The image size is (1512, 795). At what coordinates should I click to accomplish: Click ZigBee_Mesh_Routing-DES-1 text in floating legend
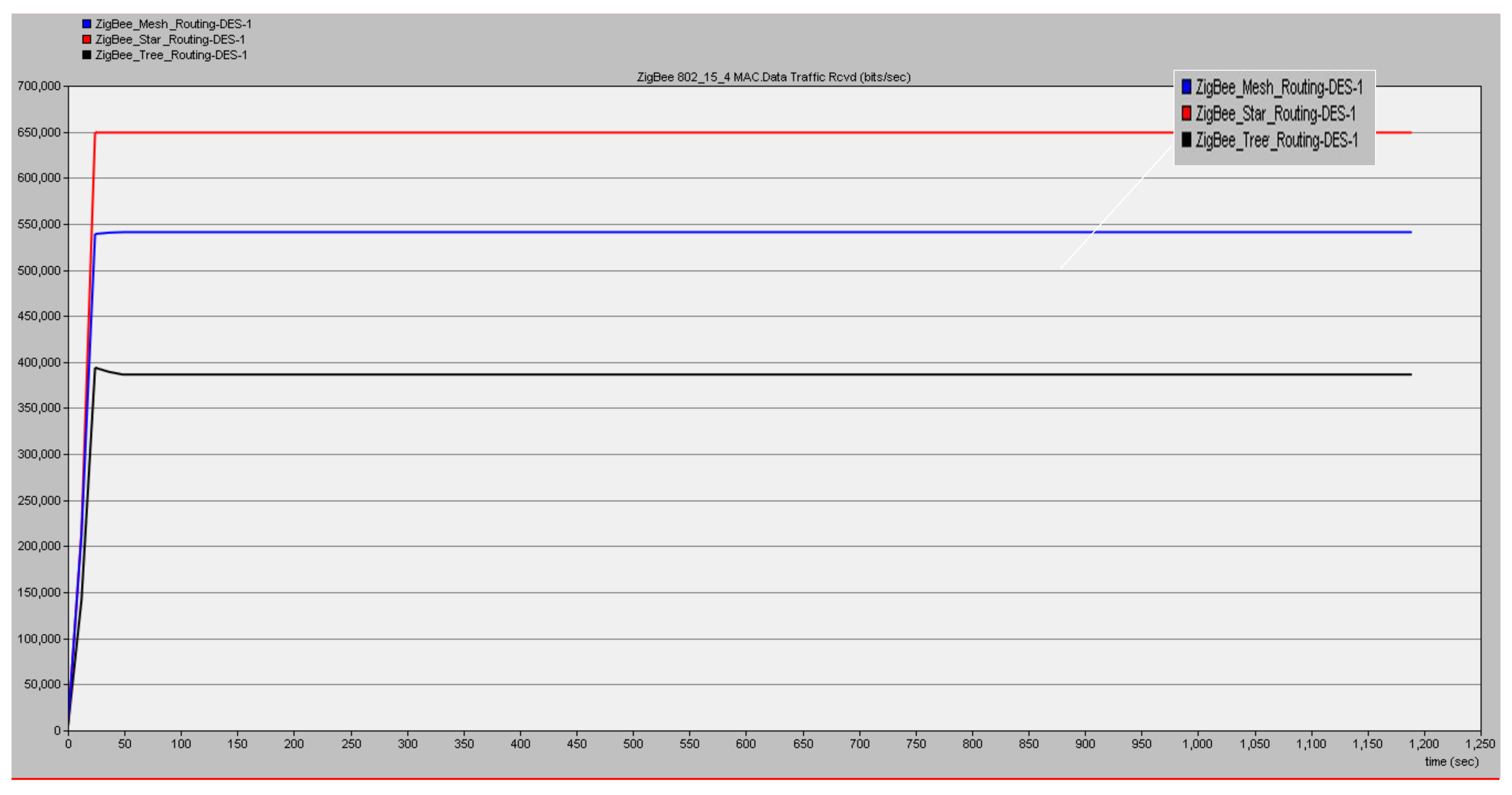(x=1279, y=87)
